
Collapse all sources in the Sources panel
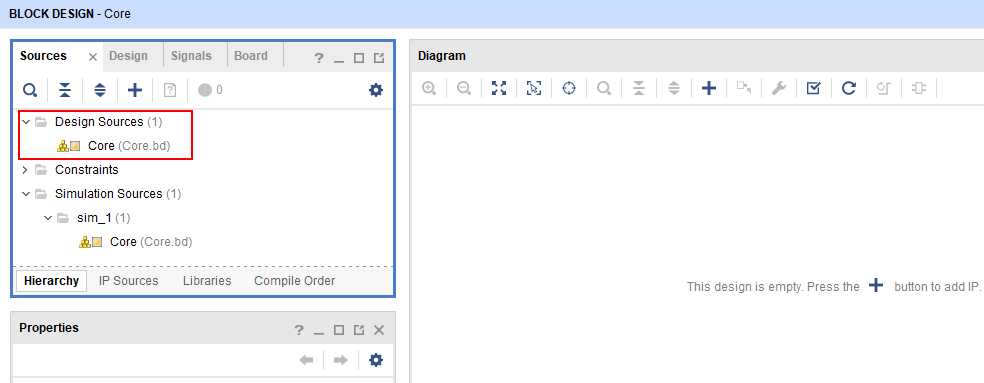[x=65, y=90]
